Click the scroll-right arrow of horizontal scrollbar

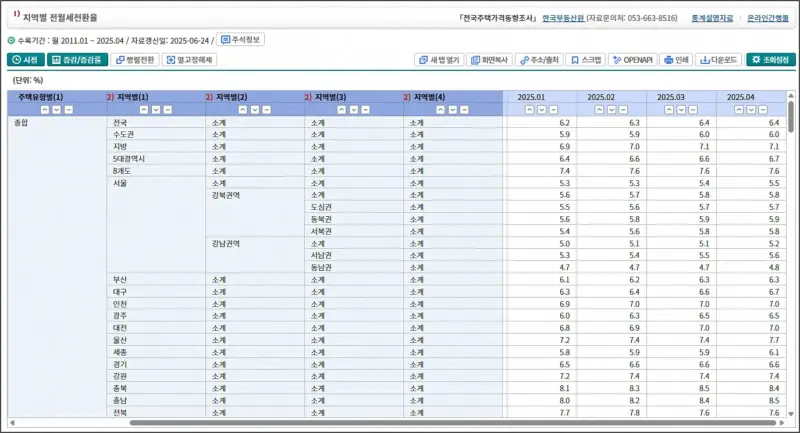click(x=782, y=423)
